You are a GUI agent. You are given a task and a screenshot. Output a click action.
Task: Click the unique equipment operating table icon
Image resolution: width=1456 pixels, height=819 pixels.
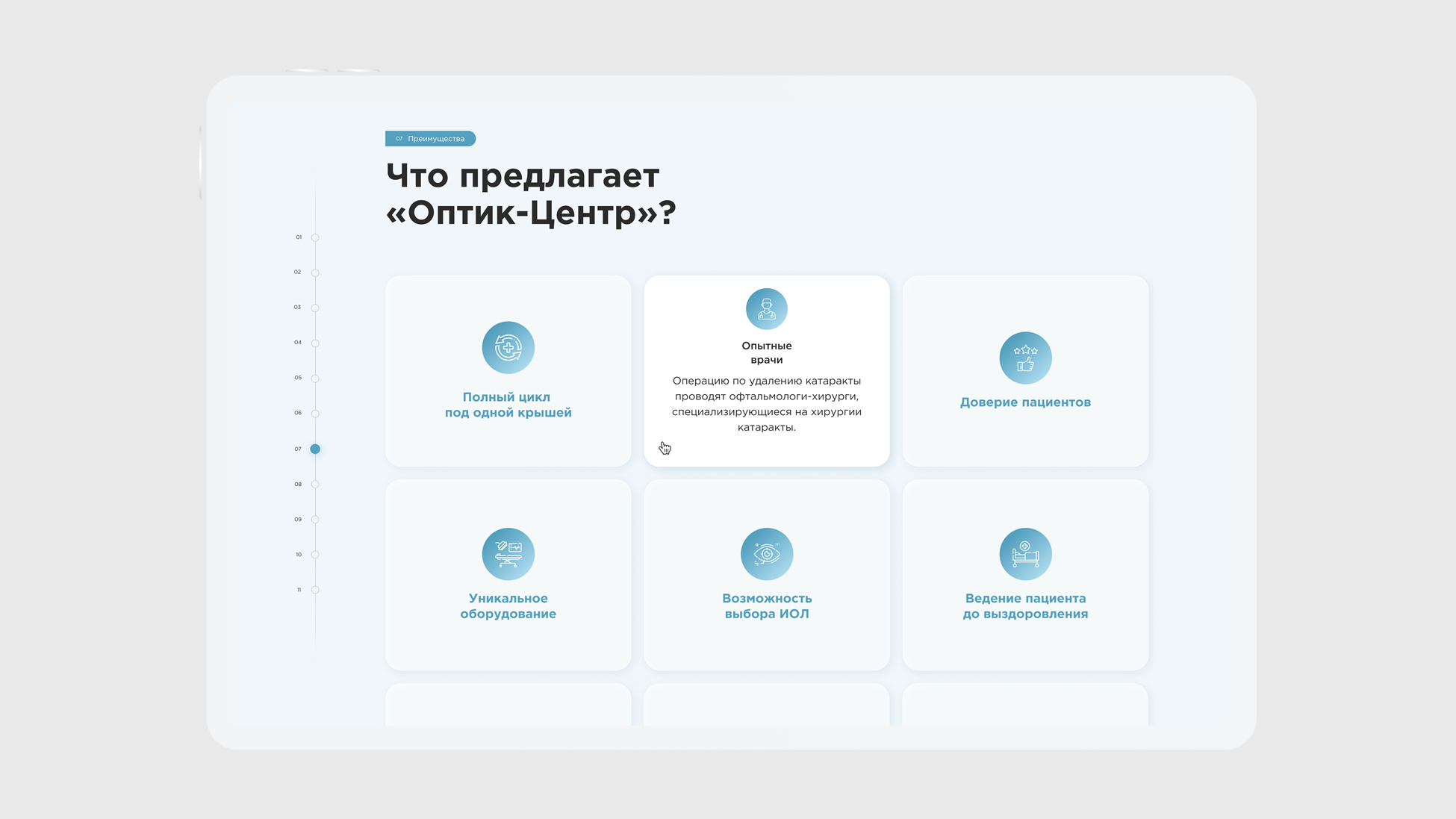[x=508, y=554]
